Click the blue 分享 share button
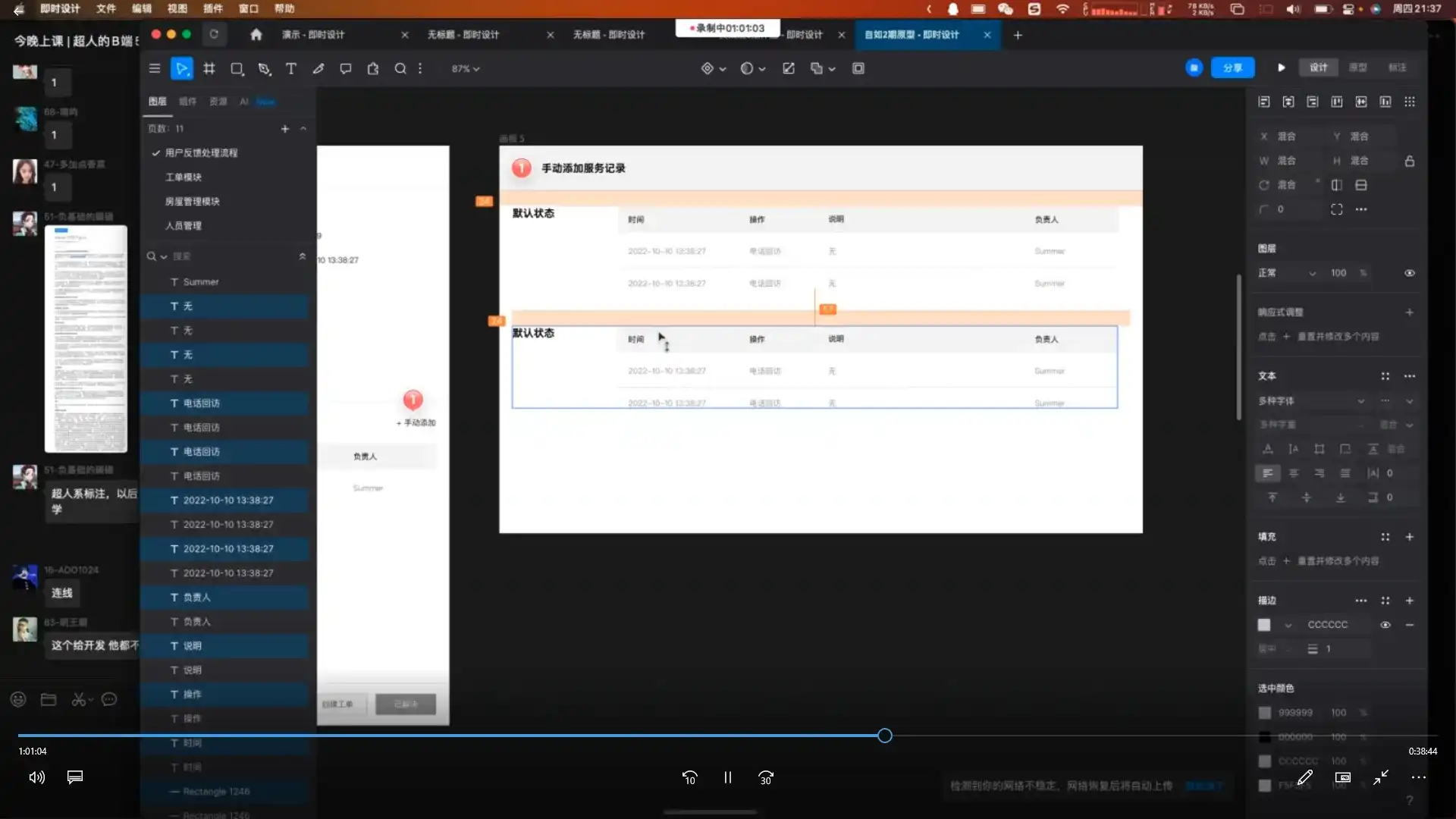1456x819 pixels. (x=1232, y=67)
